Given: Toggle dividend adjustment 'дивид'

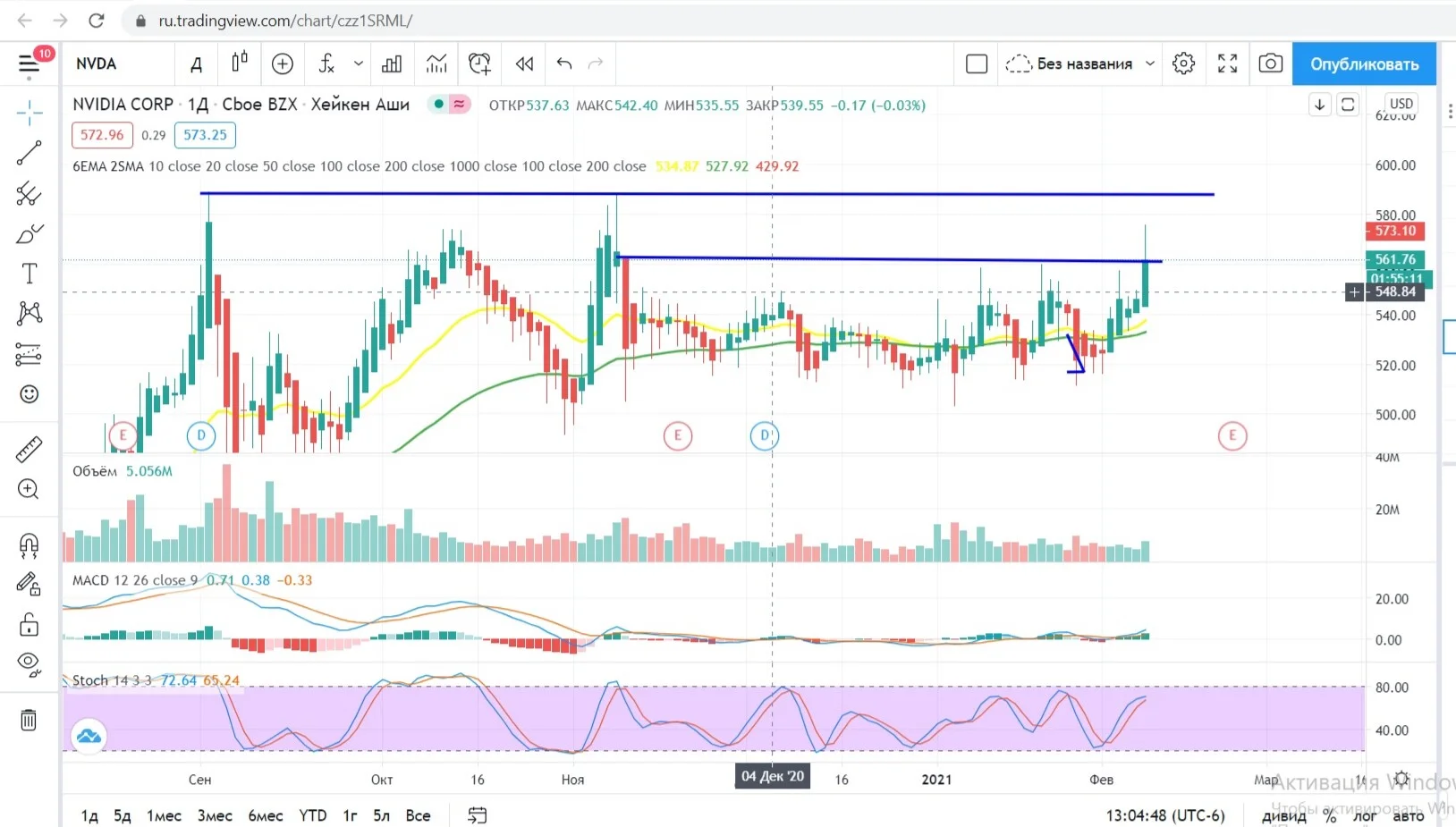Looking at the screenshot, I should [x=1283, y=815].
